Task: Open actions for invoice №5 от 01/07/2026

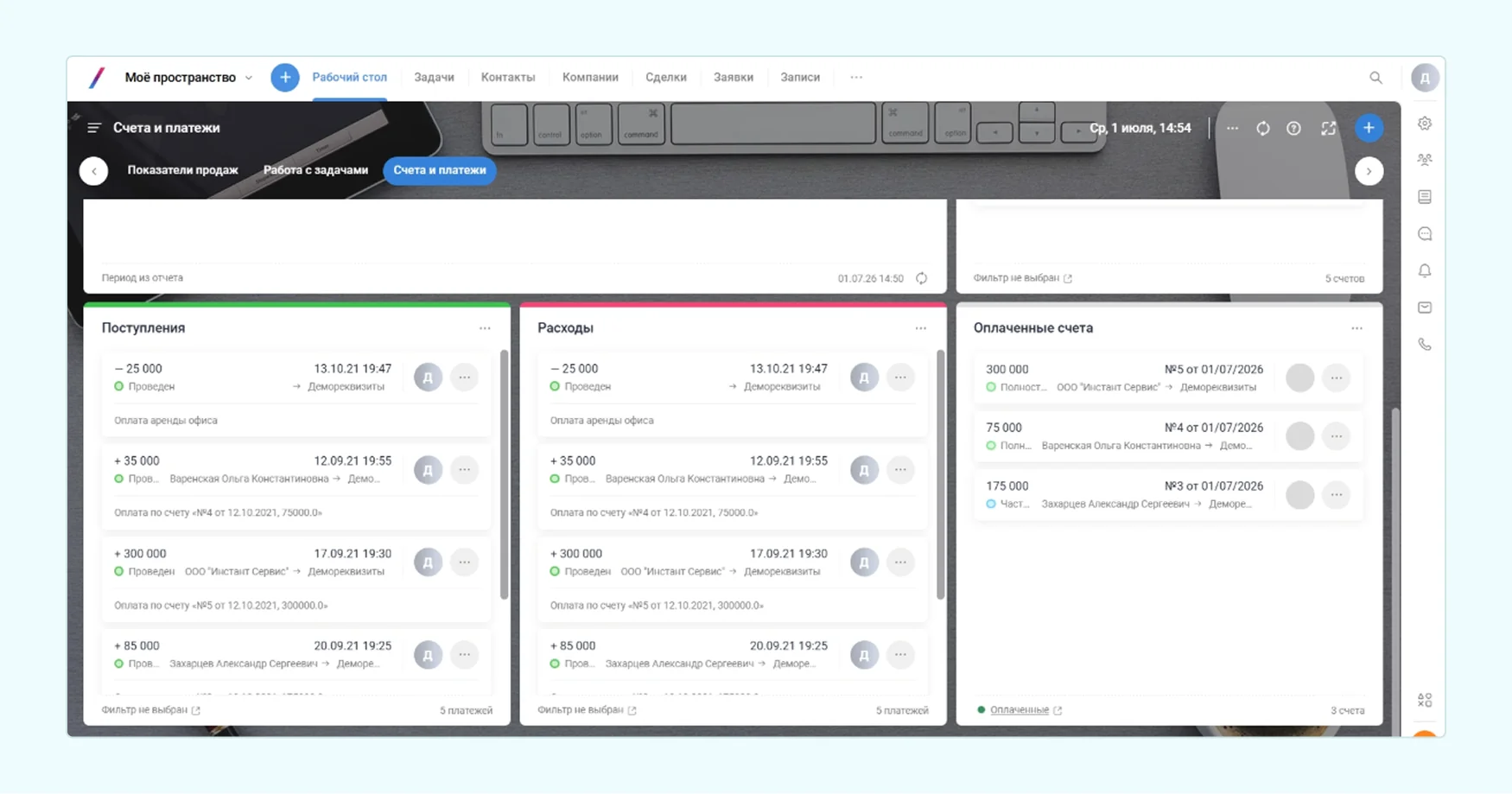Action: [x=1337, y=378]
